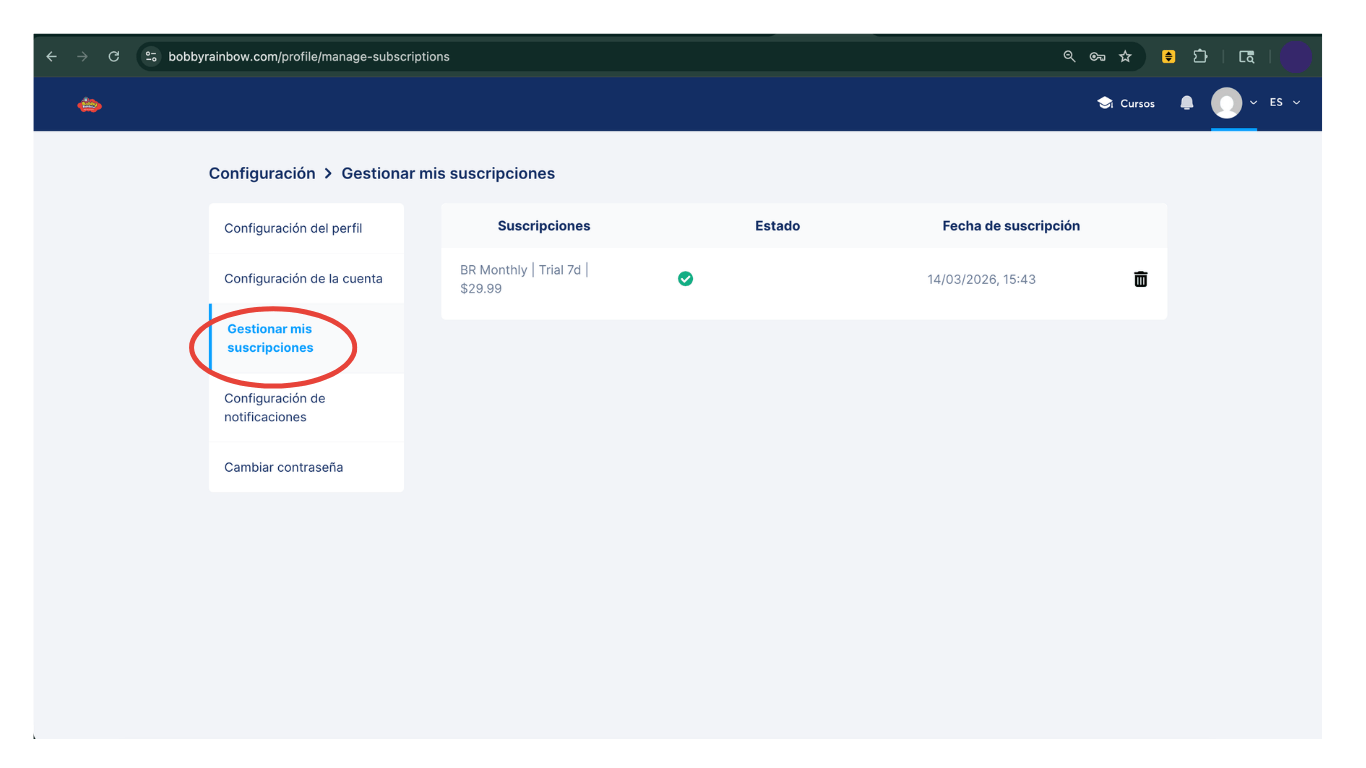Click the Bobby Rainbow logo
The image size is (1366, 768).
coord(90,104)
